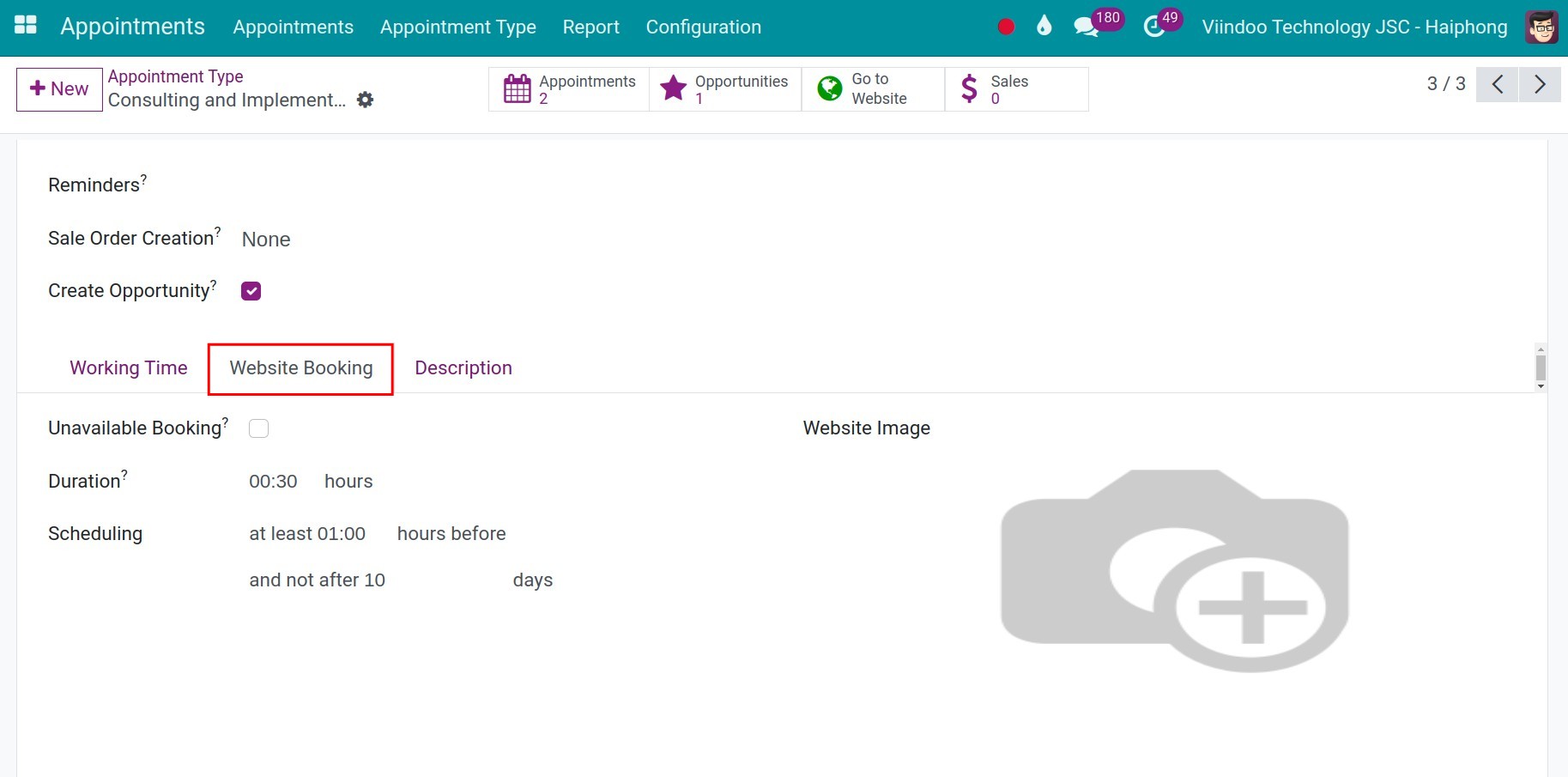Click the vertical scrollbar near the tabs
Screen dimensions: 1568x777
[1541, 367]
